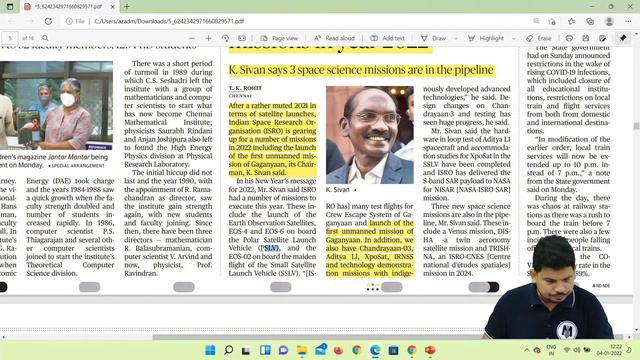Start Read aloud
The width and height of the screenshot is (640, 360).
(334, 38)
